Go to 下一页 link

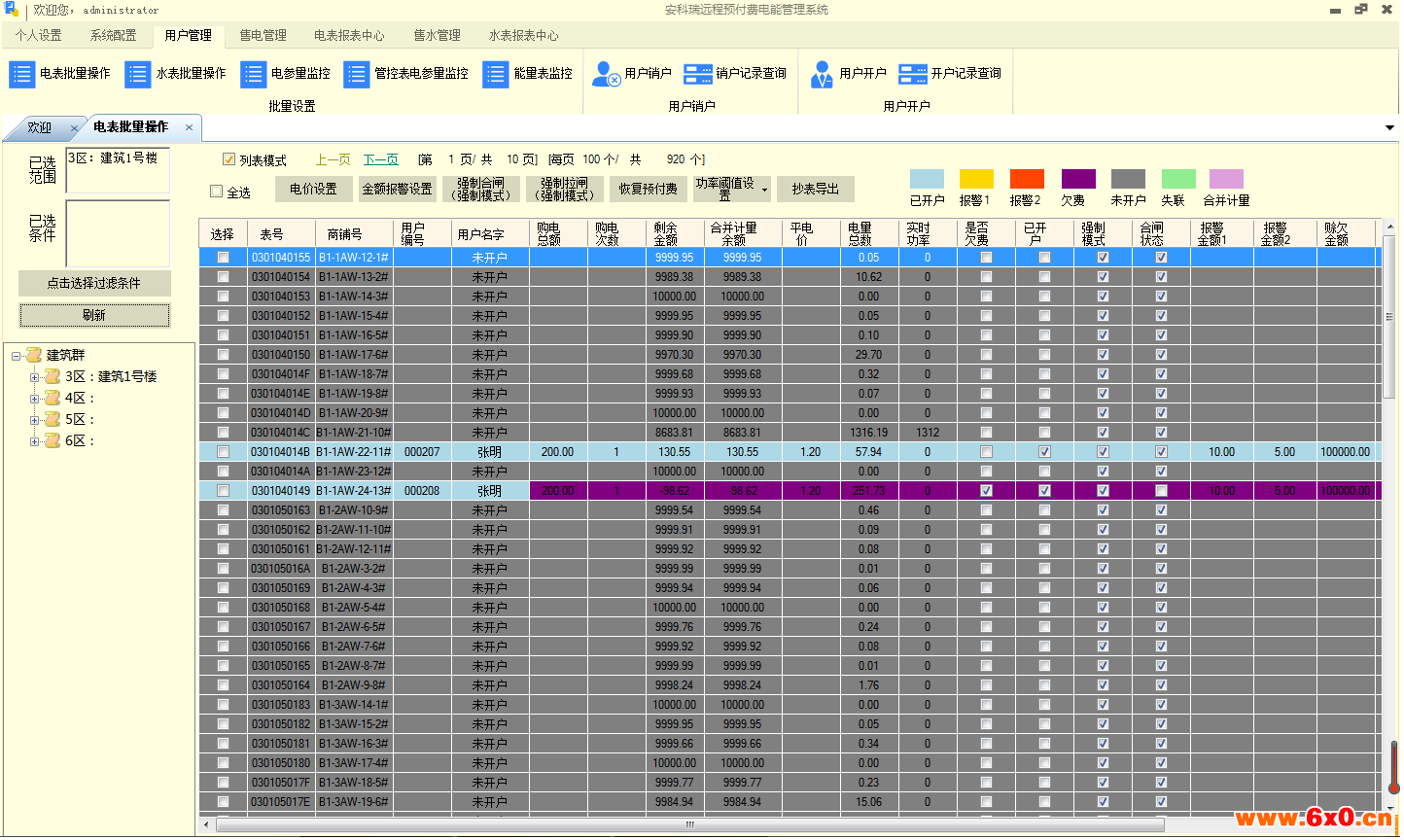pos(380,159)
